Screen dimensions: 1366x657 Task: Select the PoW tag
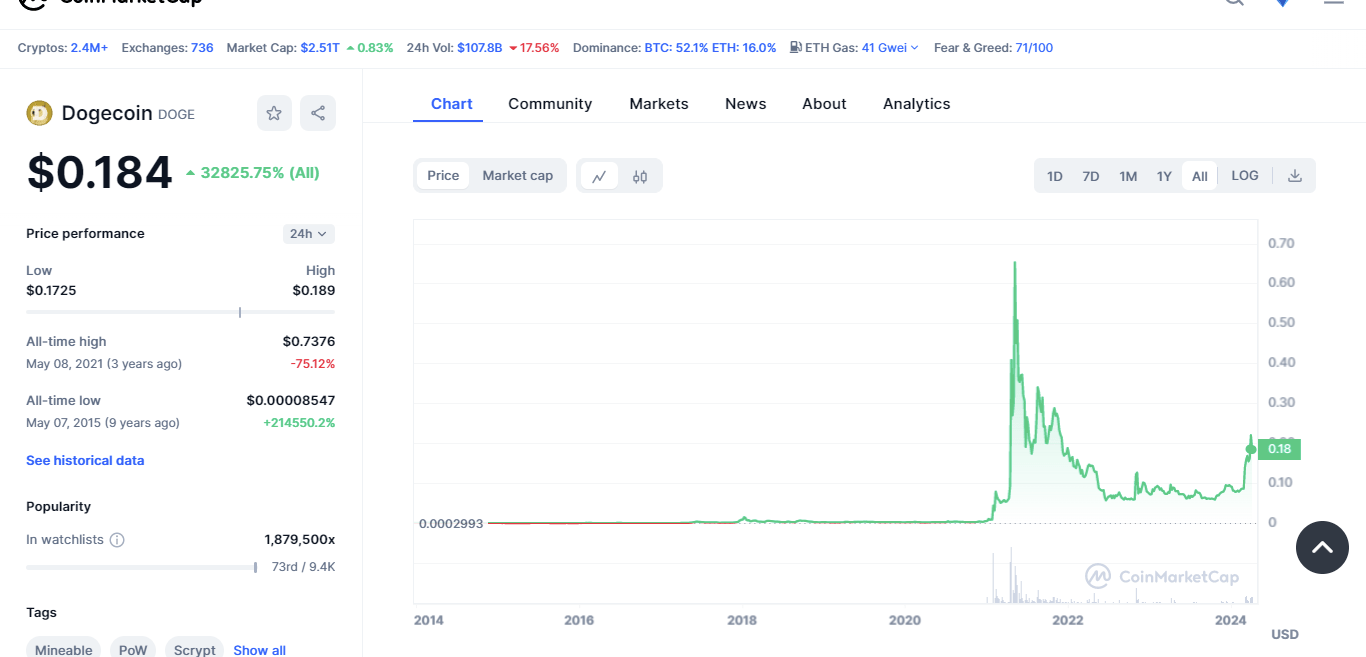click(133, 650)
